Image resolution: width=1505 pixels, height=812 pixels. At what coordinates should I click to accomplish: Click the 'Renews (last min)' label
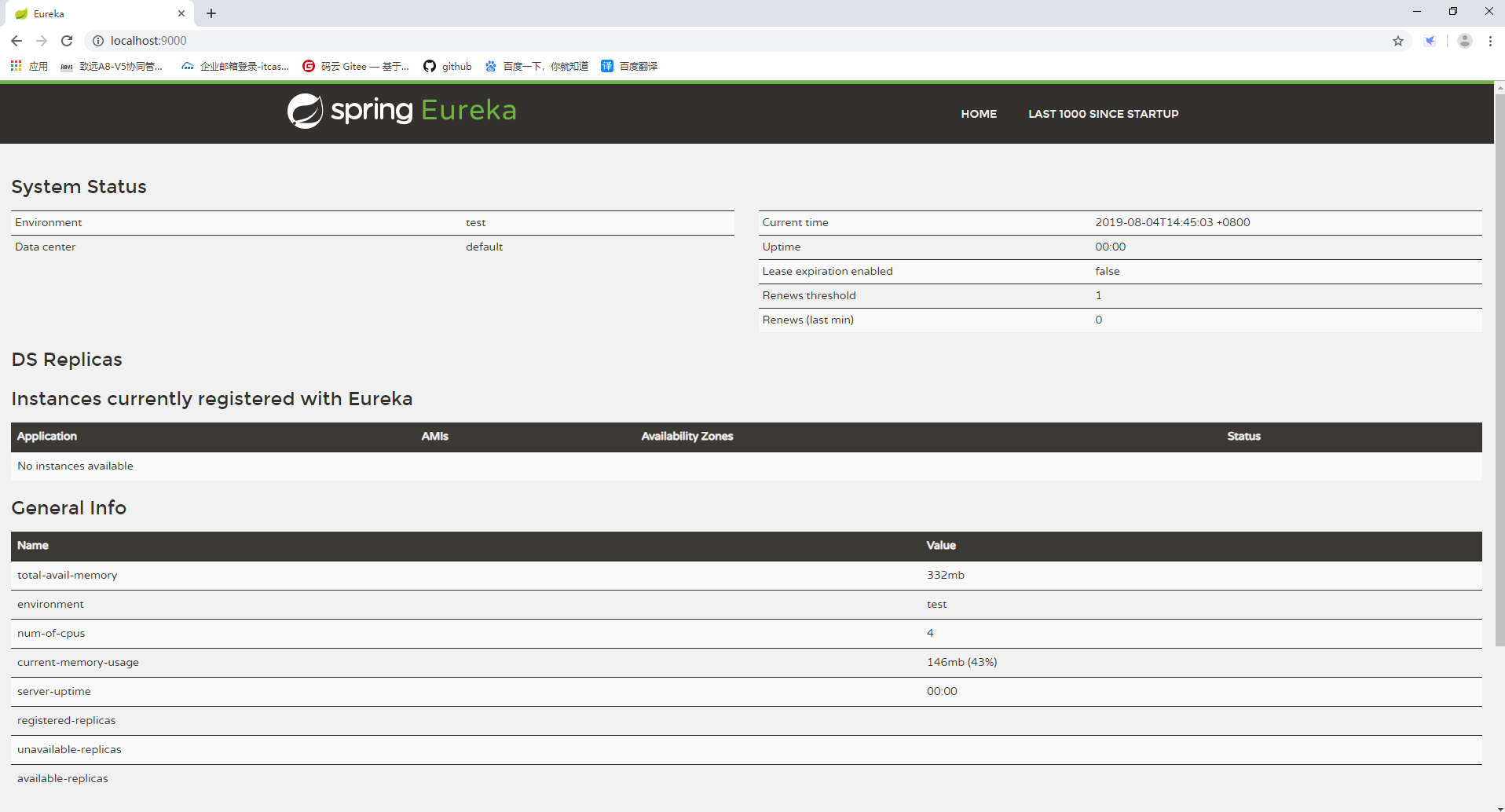coord(808,320)
